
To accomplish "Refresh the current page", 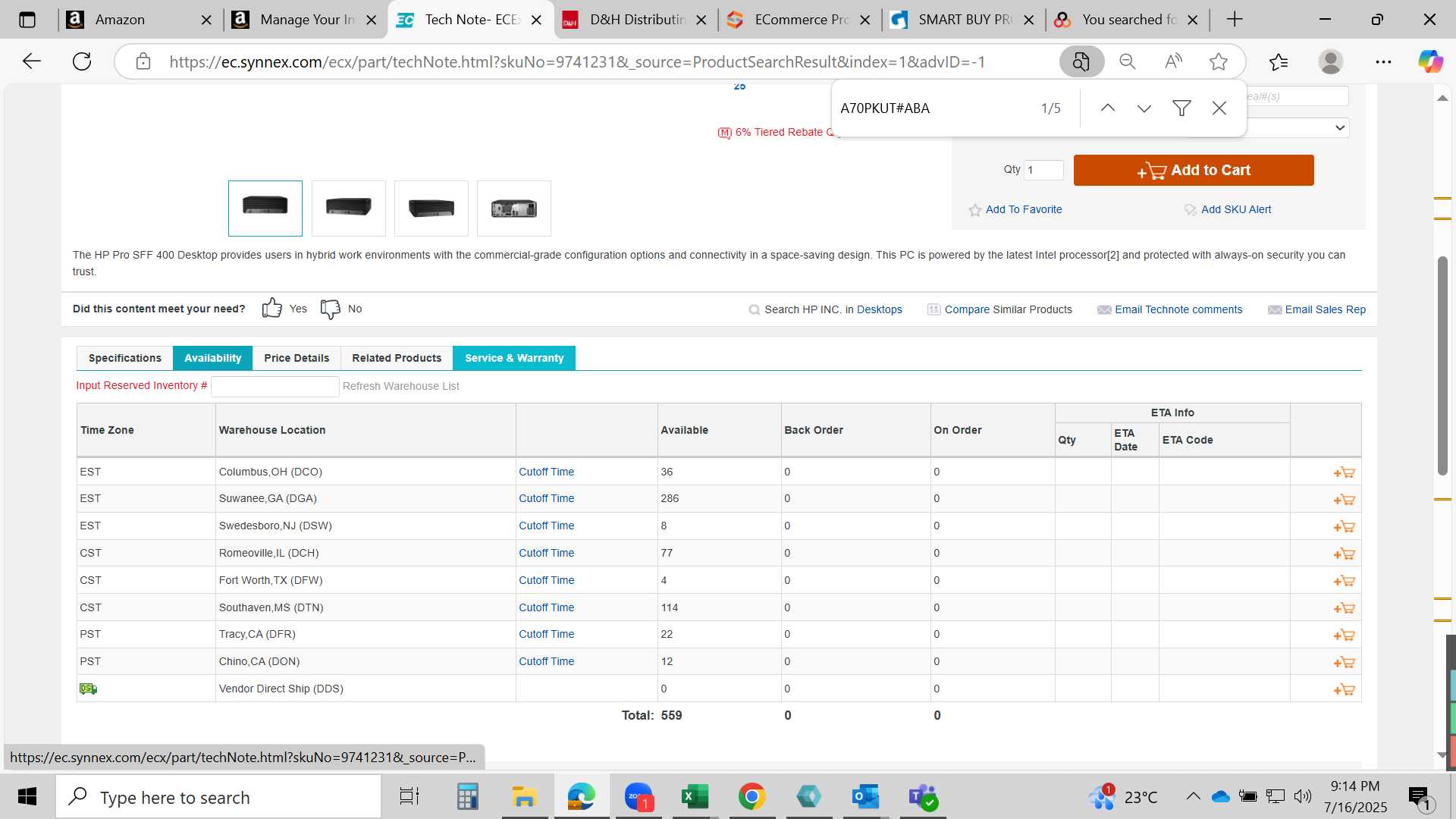I will 82,61.
